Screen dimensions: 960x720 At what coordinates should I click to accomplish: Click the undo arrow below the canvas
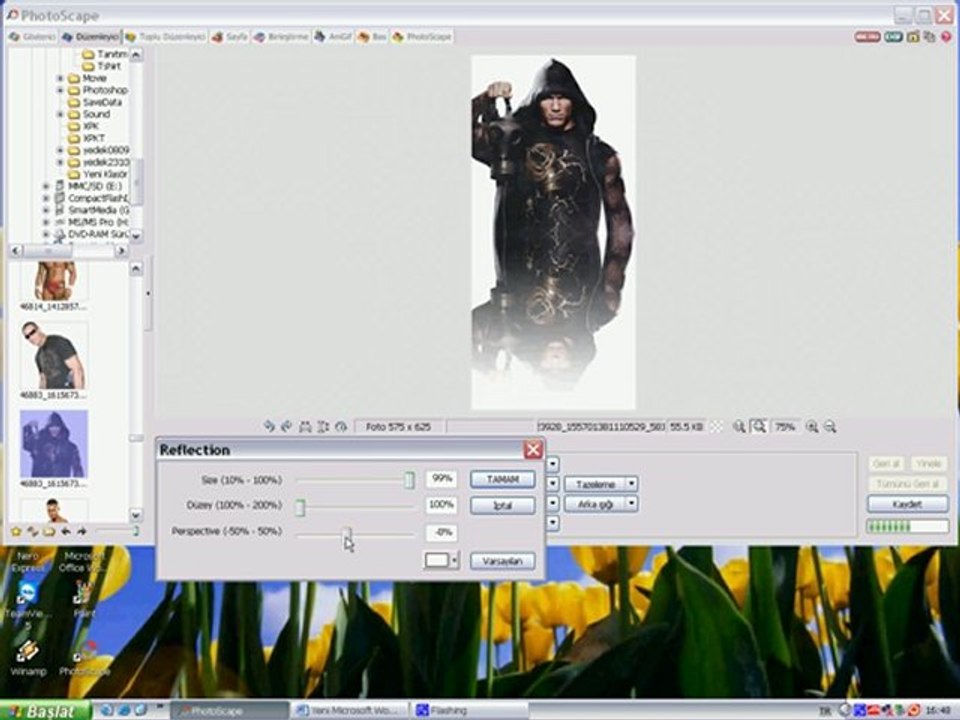click(270, 427)
